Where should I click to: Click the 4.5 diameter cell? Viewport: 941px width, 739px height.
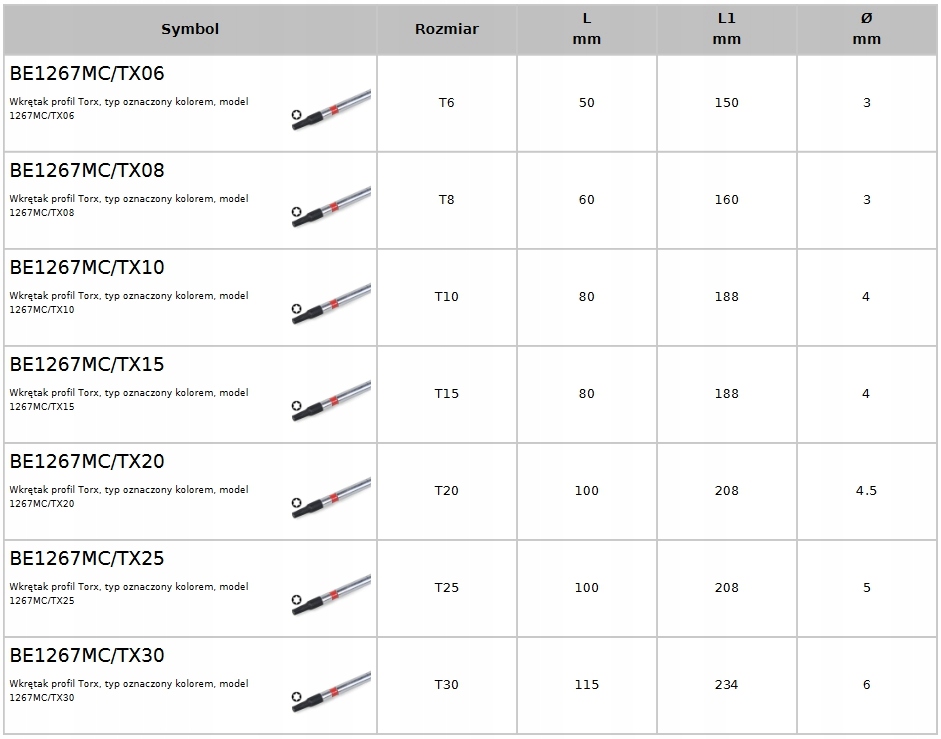click(x=866, y=491)
